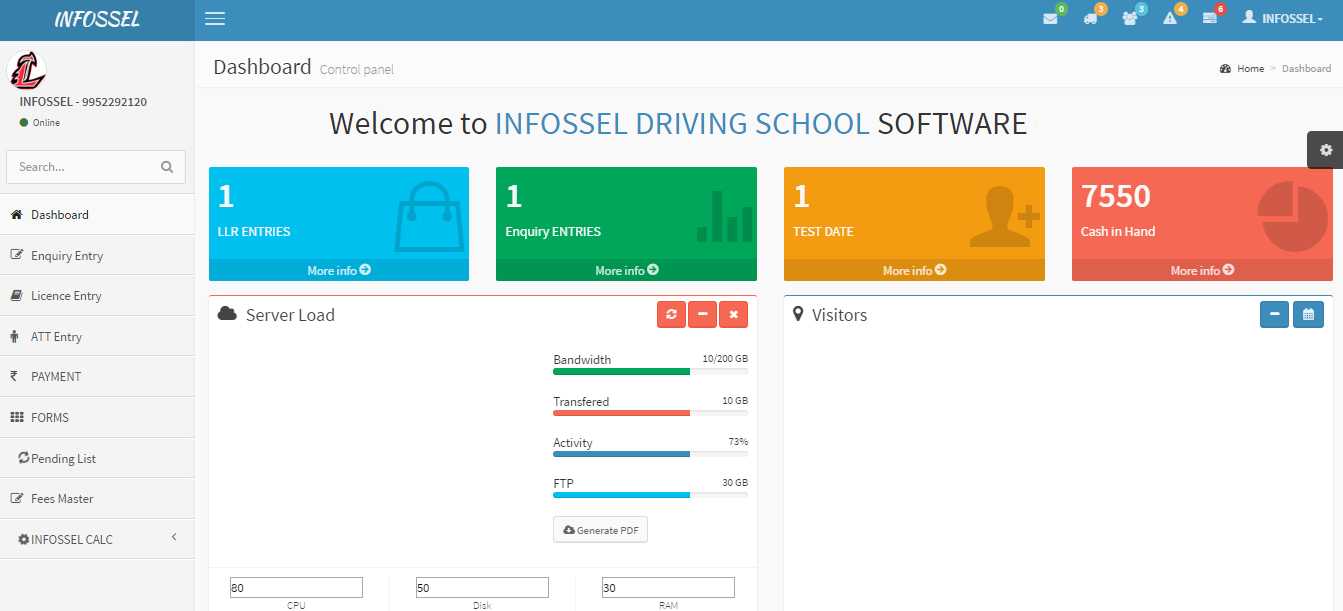Click More info under TEST DATE
The width and height of the screenshot is (1343, 611).
coord(914,270)
